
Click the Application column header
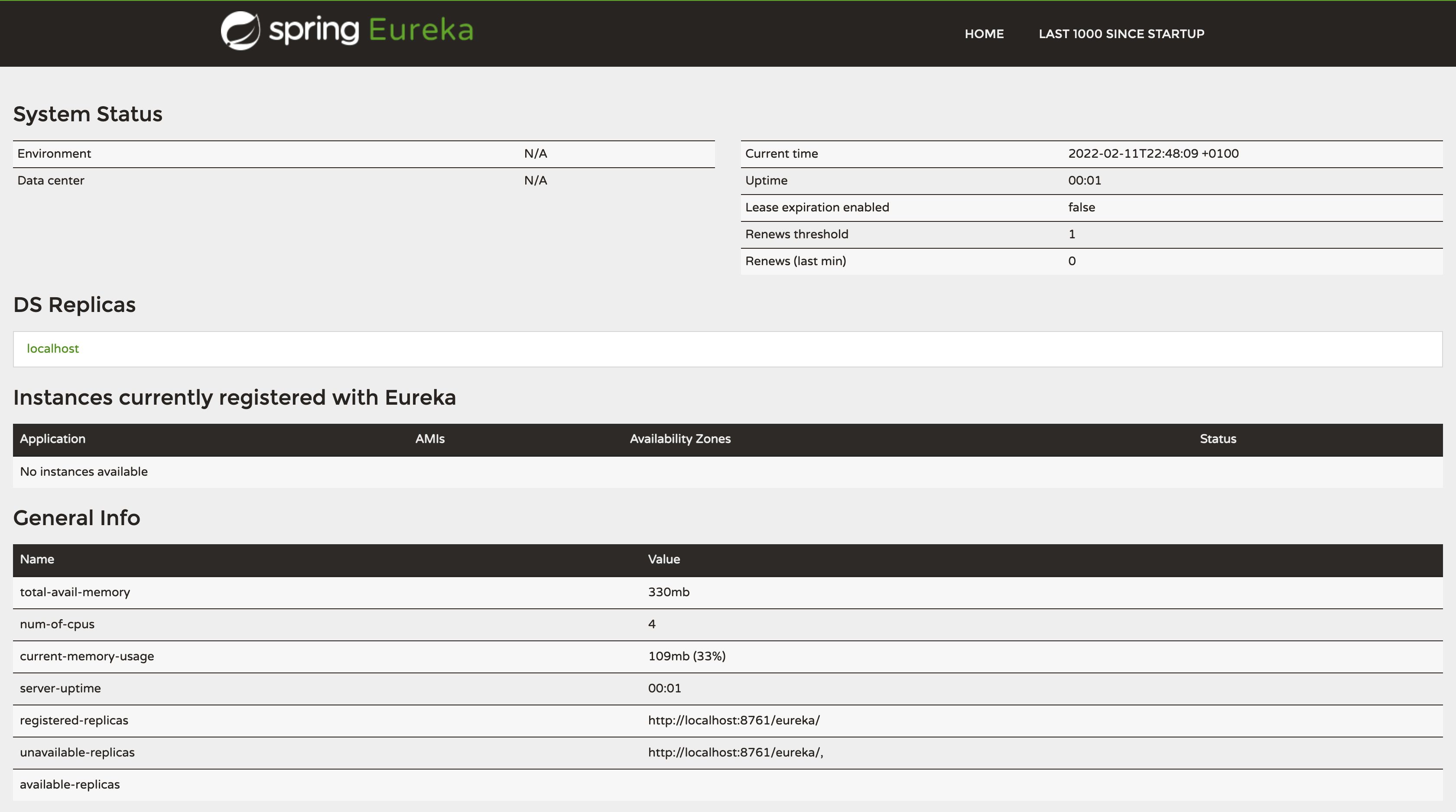pos(52,439)
